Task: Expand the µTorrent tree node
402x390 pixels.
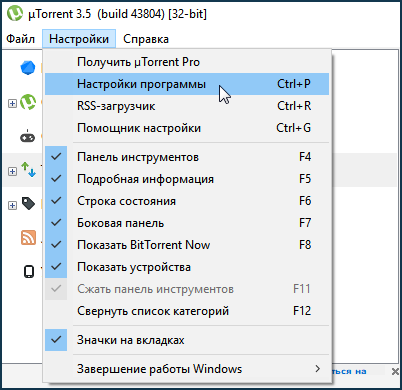Action: point(12,103)
